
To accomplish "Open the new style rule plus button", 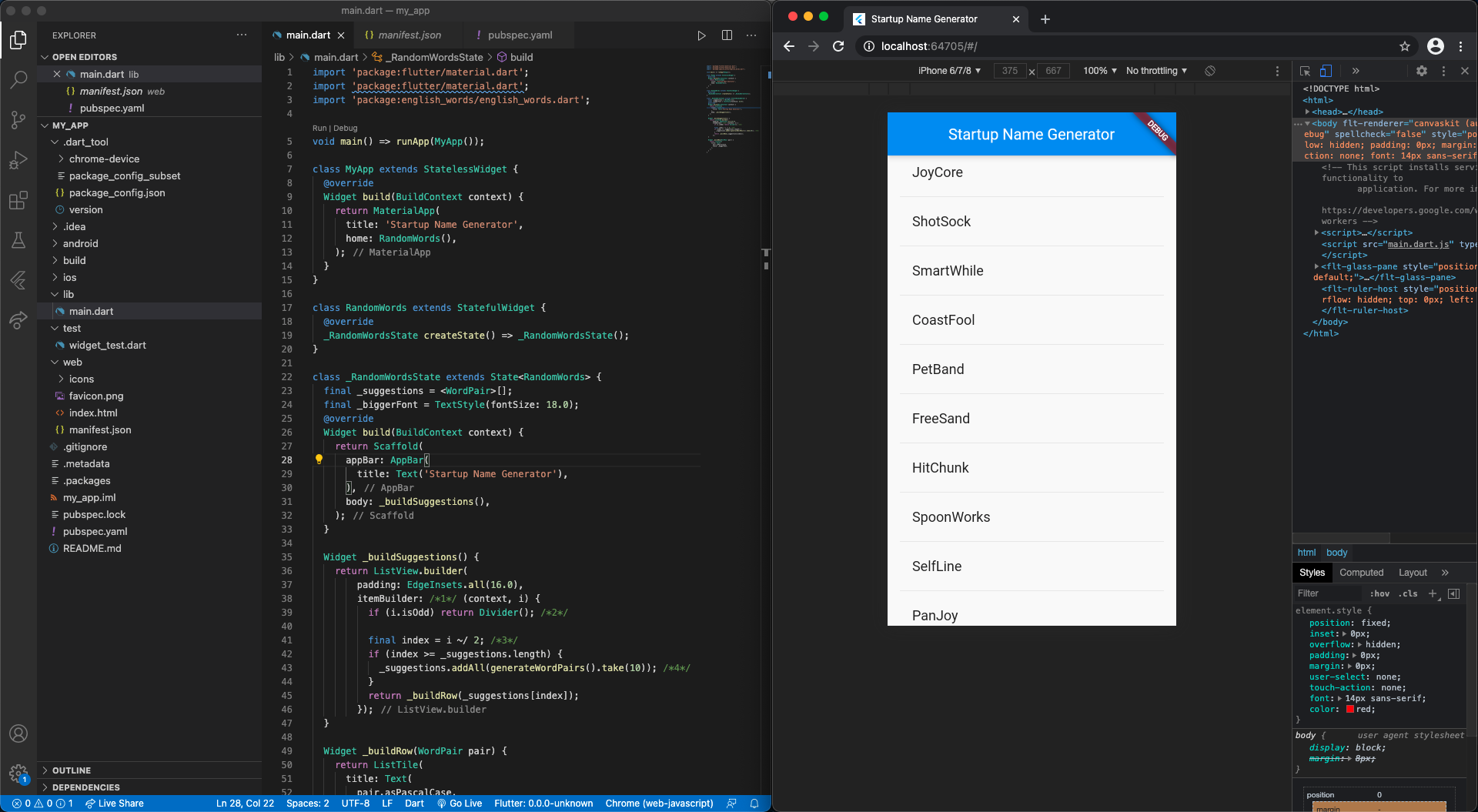I will click(1433, 593).
